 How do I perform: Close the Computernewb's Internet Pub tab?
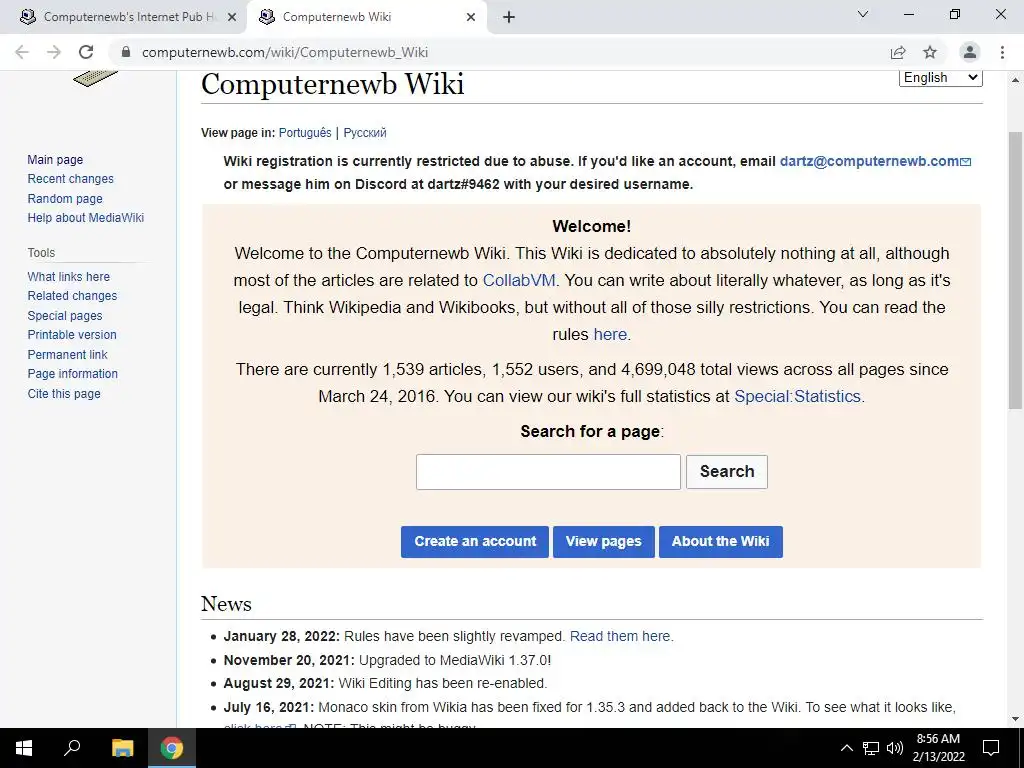point(232,17)
